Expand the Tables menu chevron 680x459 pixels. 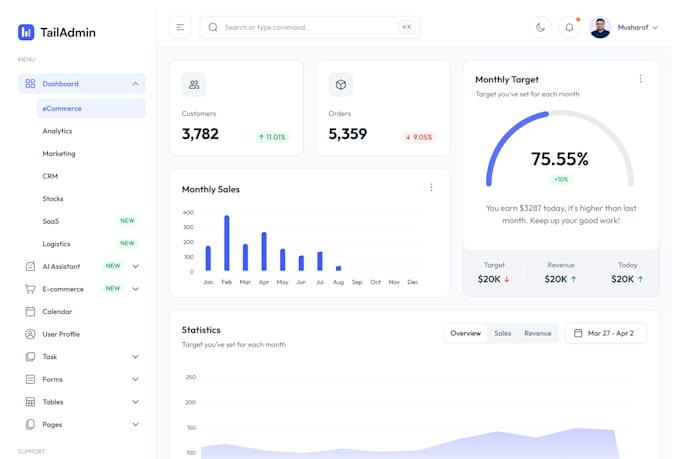tap(135, 402)
